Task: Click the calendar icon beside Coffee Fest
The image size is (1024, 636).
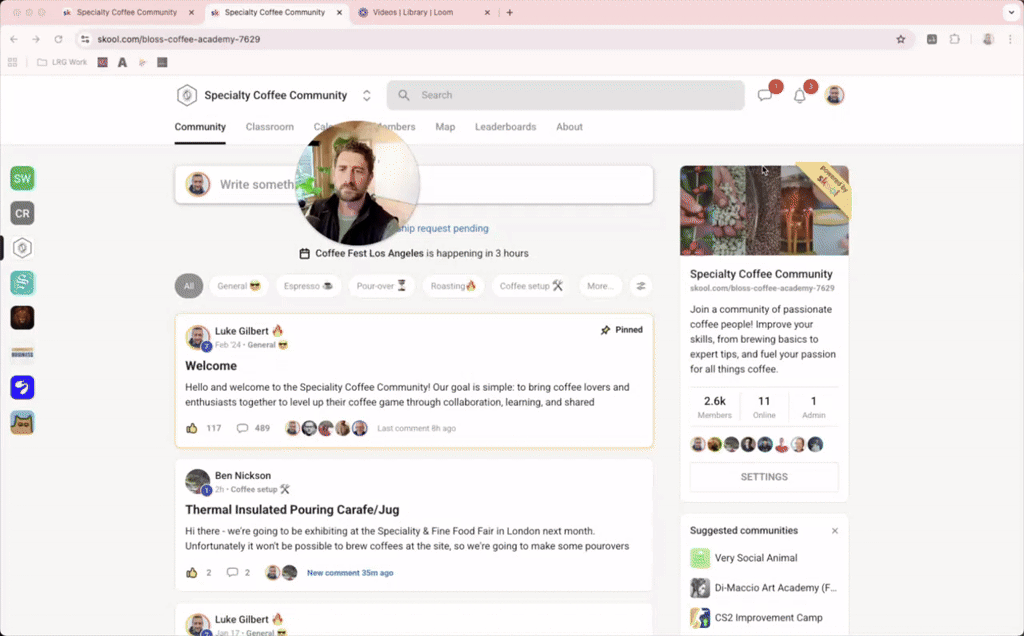Action: click(304, 253)
